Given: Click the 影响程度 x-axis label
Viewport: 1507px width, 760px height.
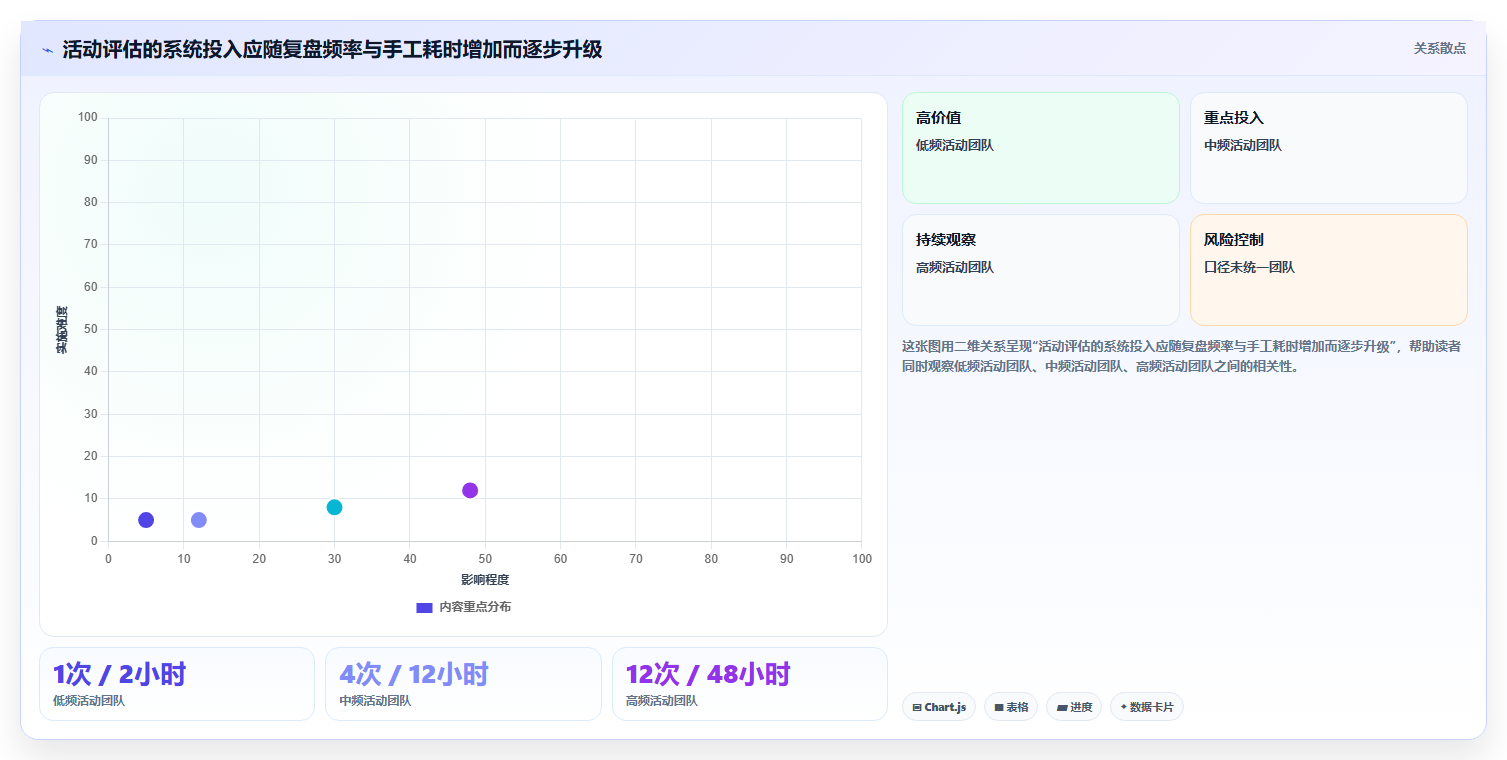Looking at the screenshot, I should click(485, 580).
